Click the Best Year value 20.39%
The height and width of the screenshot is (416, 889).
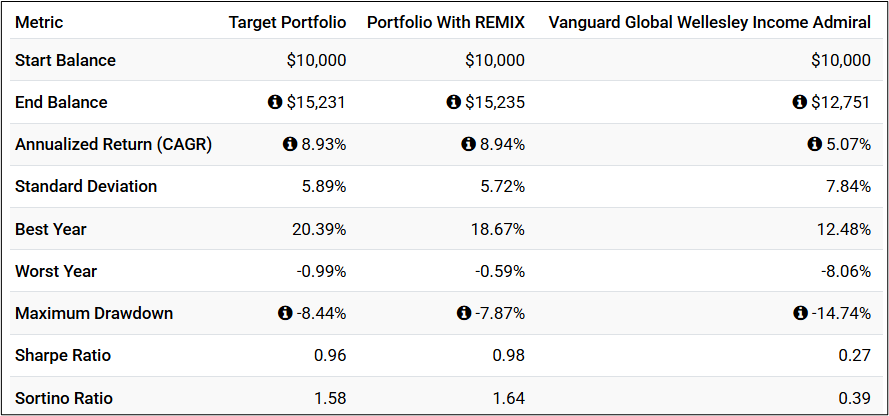click(x=317, y=229)
